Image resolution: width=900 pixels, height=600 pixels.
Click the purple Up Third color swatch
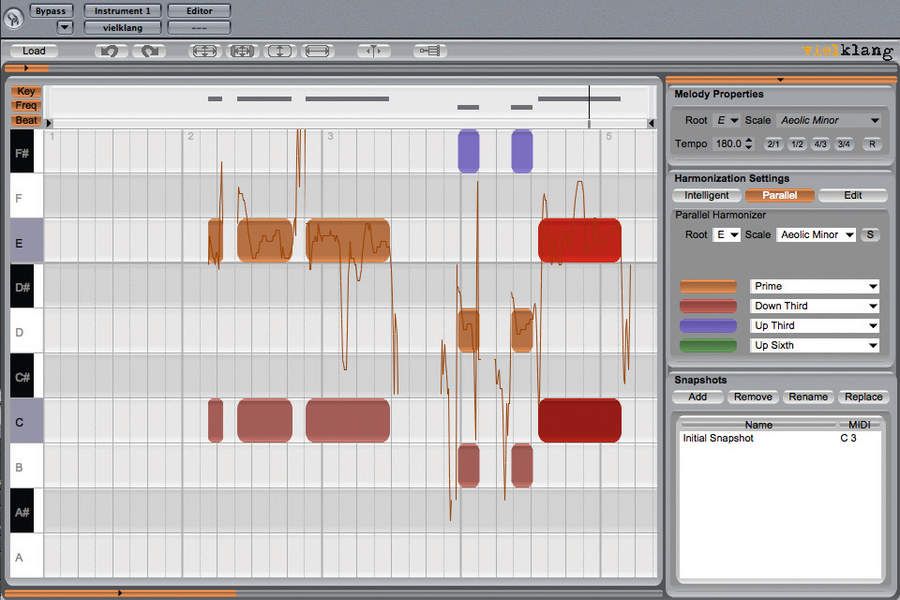tap(708, 326)
